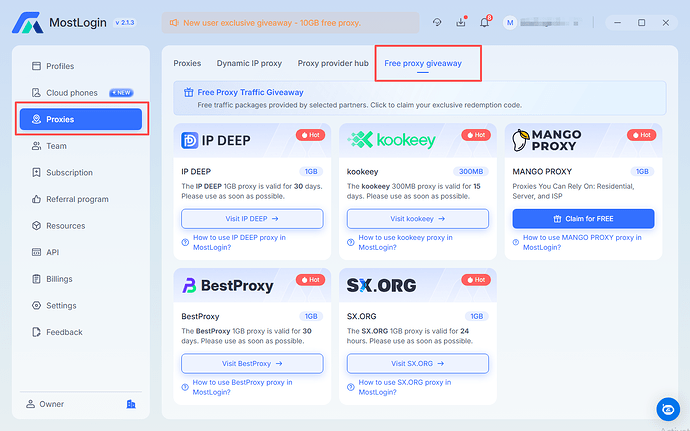Click Claim for FREE Mango Proxy button
Viewport: 690px width, 431px height.
[x=583, y=219]
